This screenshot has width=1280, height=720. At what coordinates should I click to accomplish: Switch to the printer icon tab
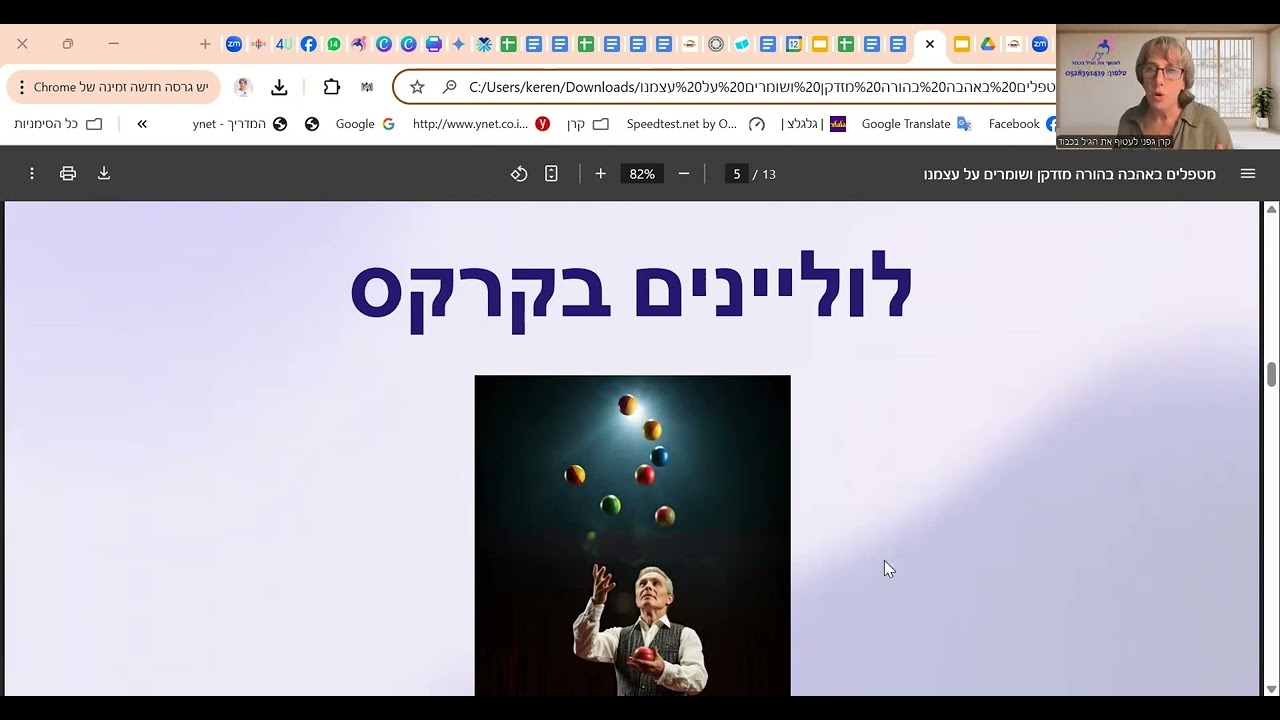point(434,44)
